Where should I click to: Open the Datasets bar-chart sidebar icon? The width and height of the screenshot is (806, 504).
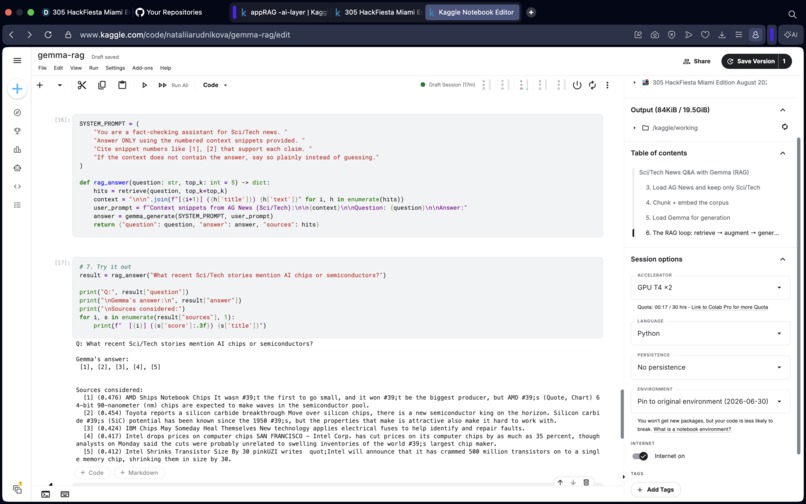pyautogui.click(x=17, y=150)
